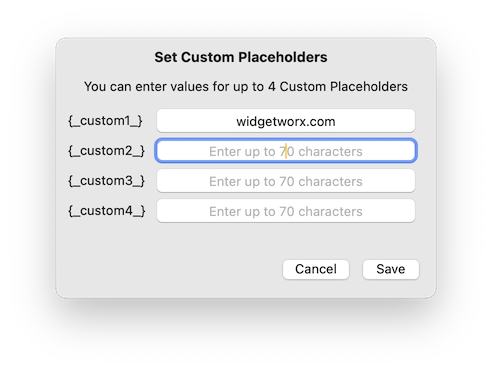This screenshot has height=372, width=492.
Task: Click the word 'characters' in custom3 placeholder
Action: [330, 182]
